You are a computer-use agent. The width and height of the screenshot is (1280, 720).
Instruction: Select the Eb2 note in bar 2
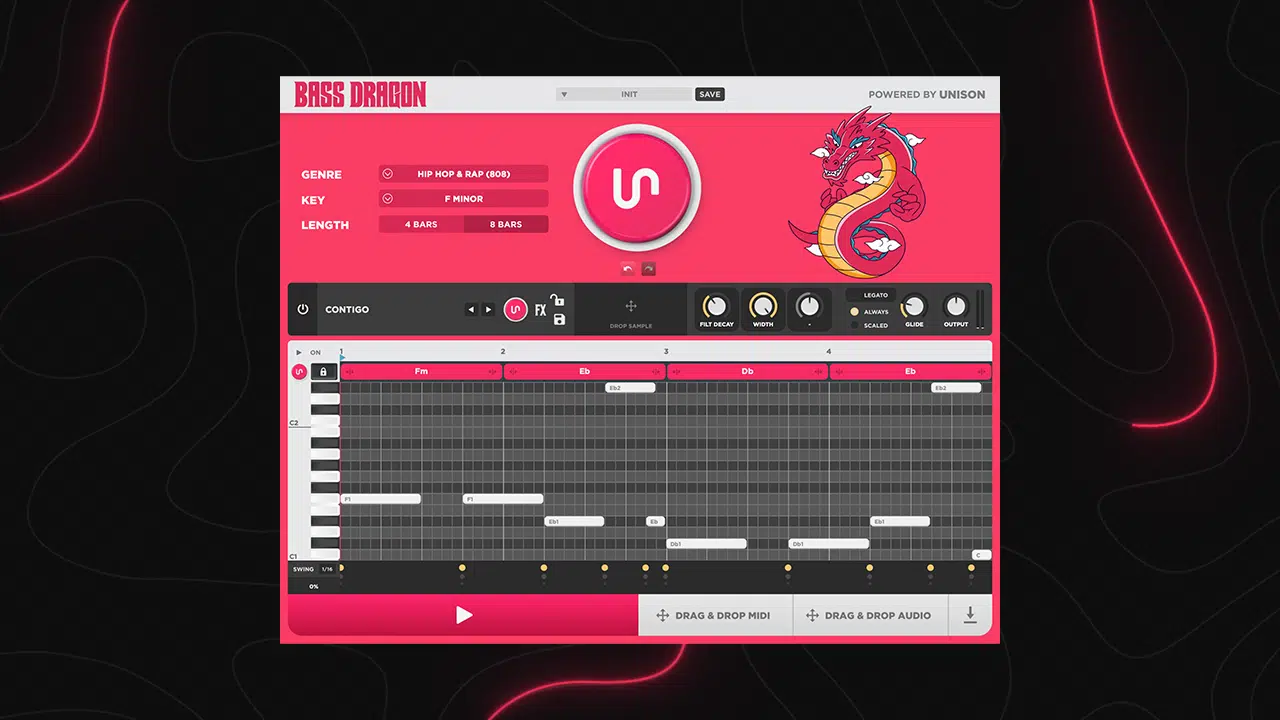[630, 388]
